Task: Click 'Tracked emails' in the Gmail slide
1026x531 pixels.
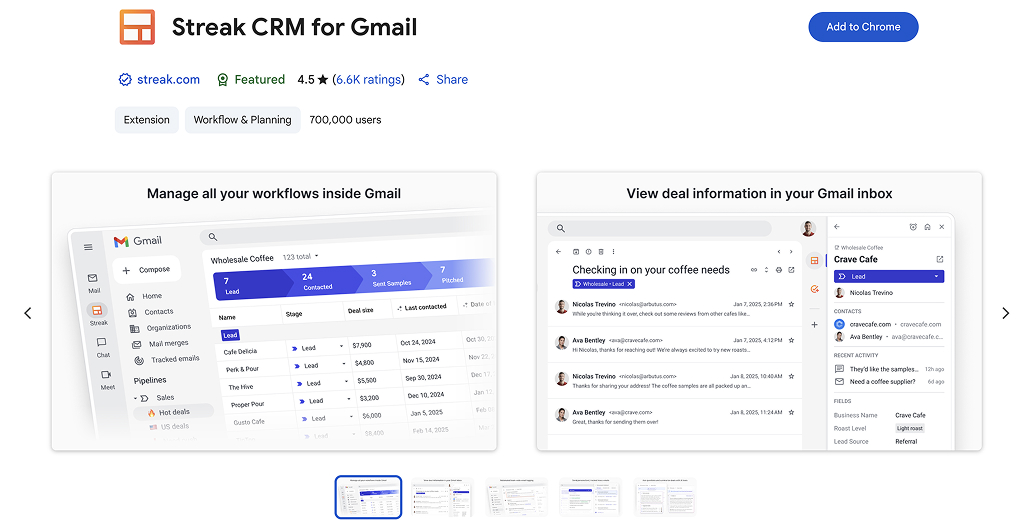Action: pos(168,360)
